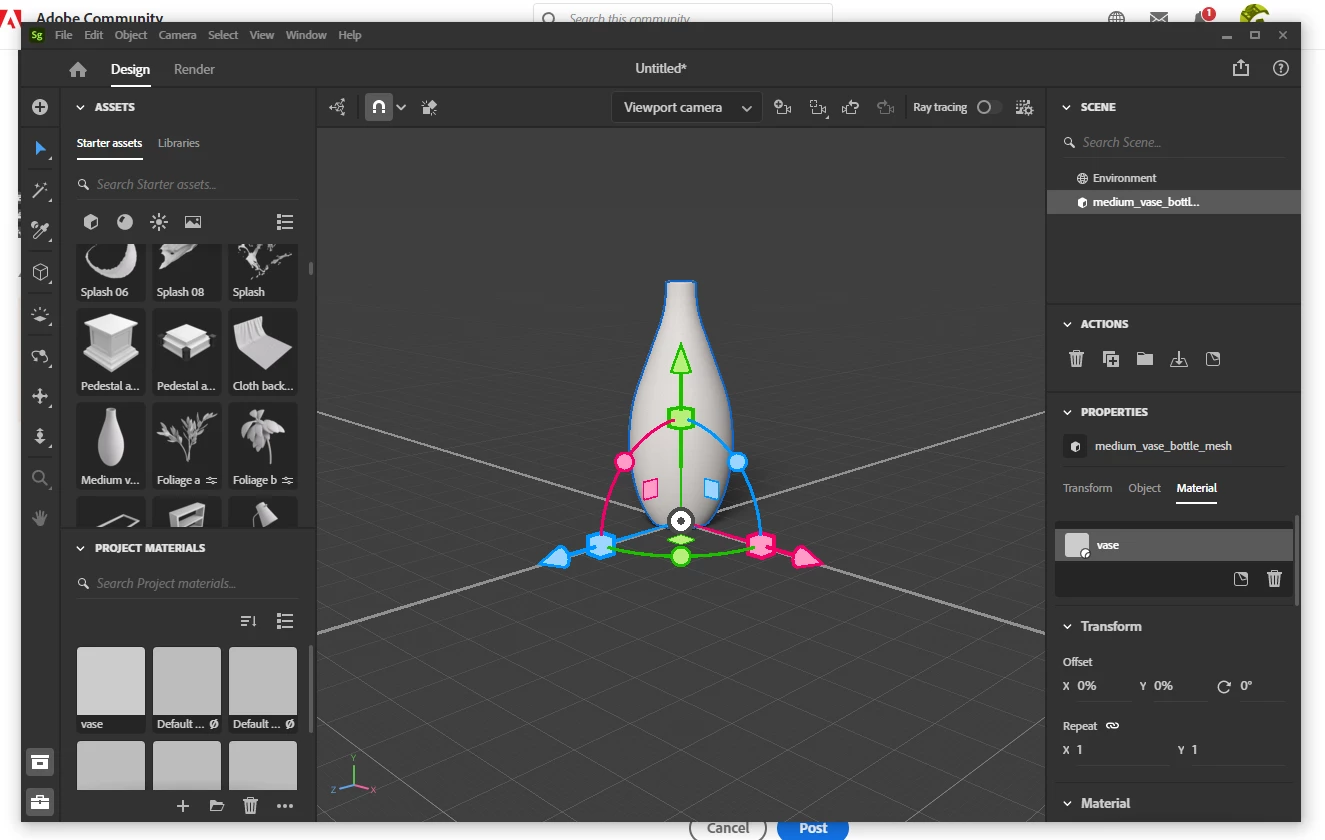Open render settings icon beside Ray tracing
Screen dimensions: 1325x840
click(1024, 107)
